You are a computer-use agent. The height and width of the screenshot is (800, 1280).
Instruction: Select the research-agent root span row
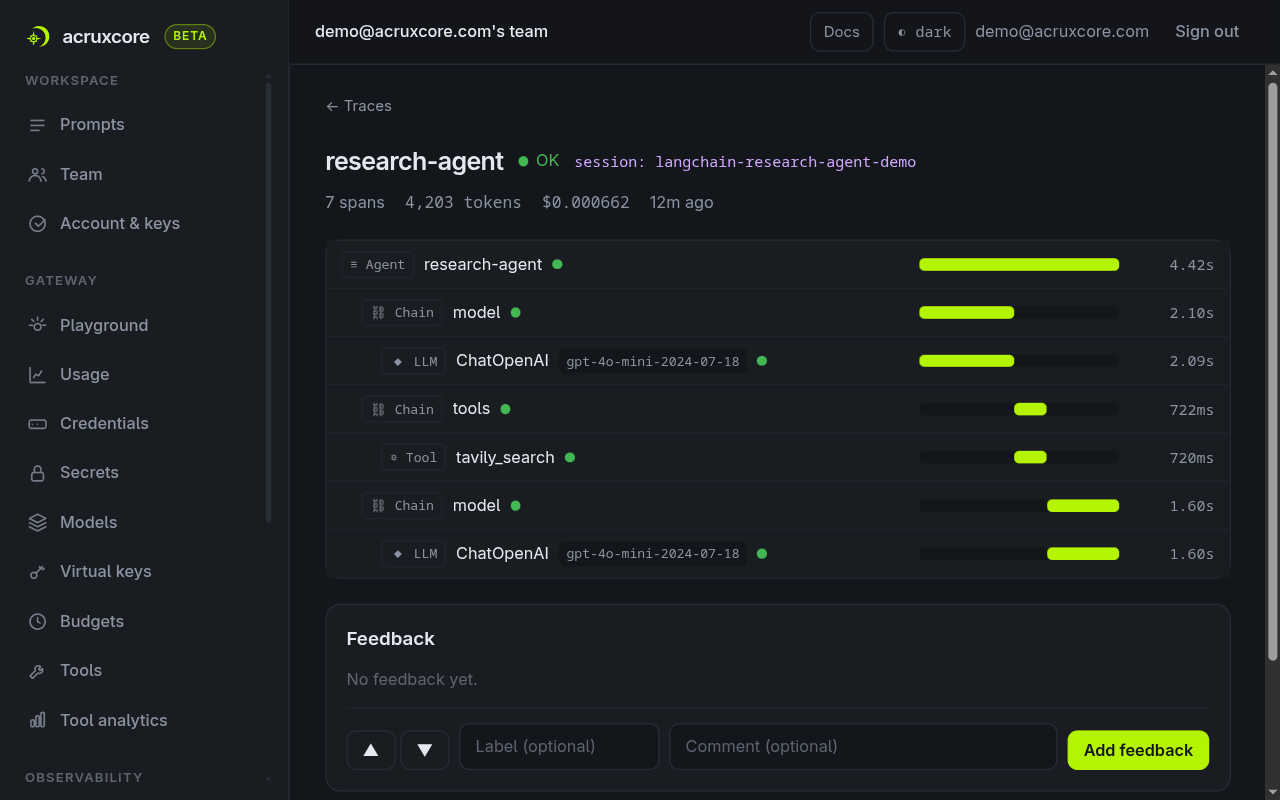(778, 265)
